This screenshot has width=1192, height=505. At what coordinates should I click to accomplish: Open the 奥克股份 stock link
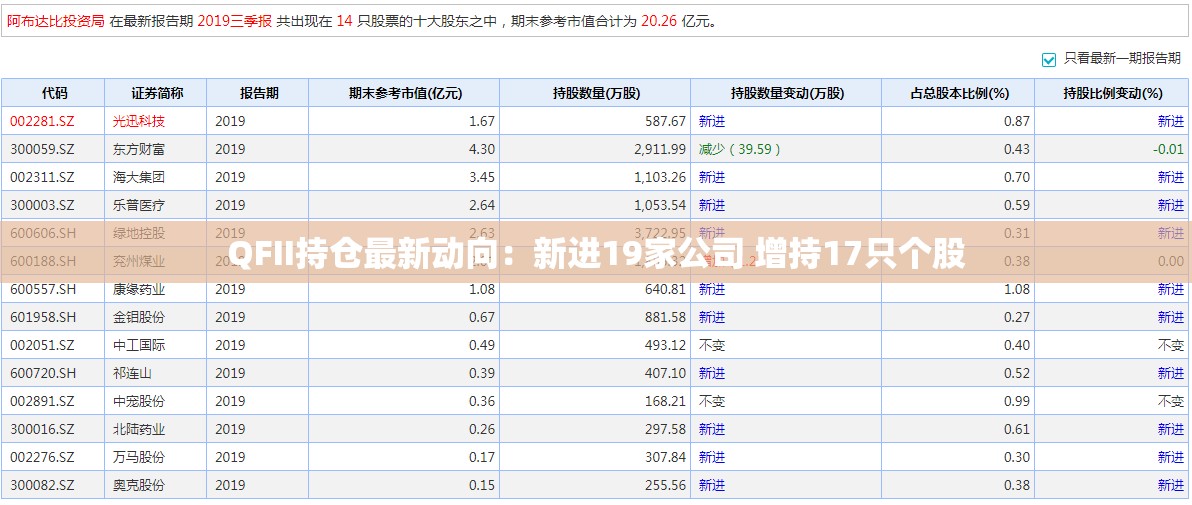(x=138, y=485)
